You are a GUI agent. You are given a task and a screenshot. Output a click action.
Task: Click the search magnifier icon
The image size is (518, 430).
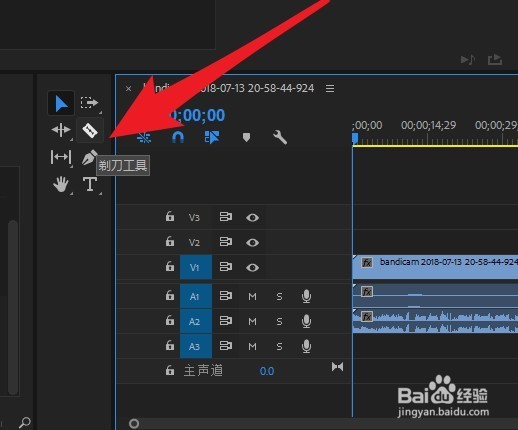coord(25,423)
